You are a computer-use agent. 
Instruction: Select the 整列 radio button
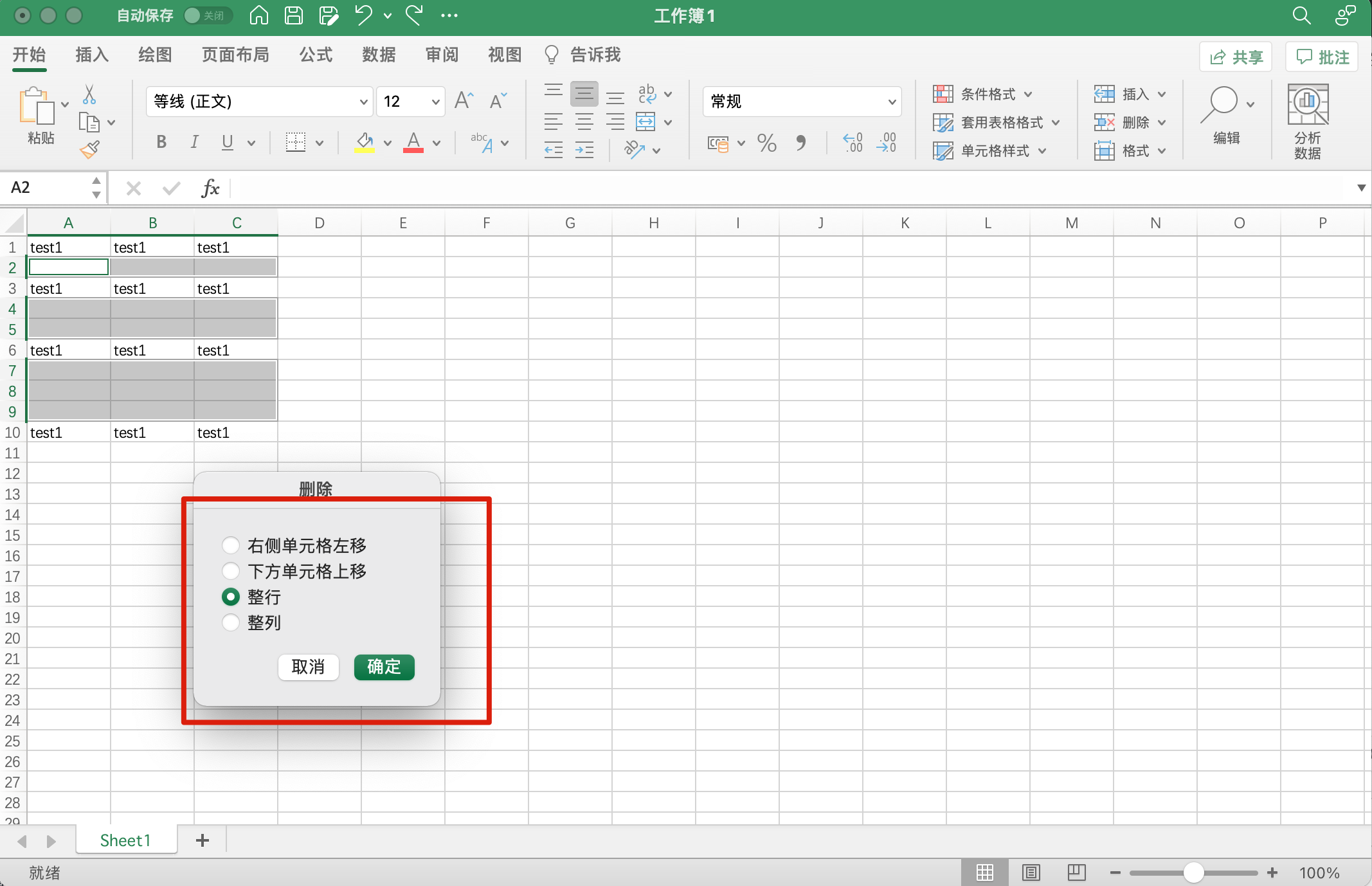tap(230, 622)
